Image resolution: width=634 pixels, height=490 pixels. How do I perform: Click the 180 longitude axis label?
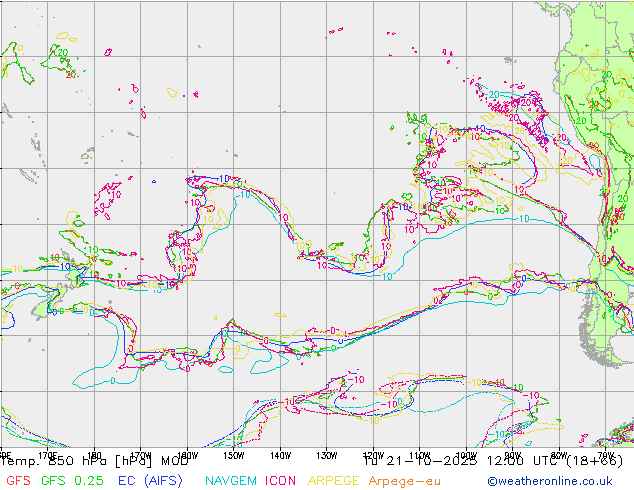point(94,456)
